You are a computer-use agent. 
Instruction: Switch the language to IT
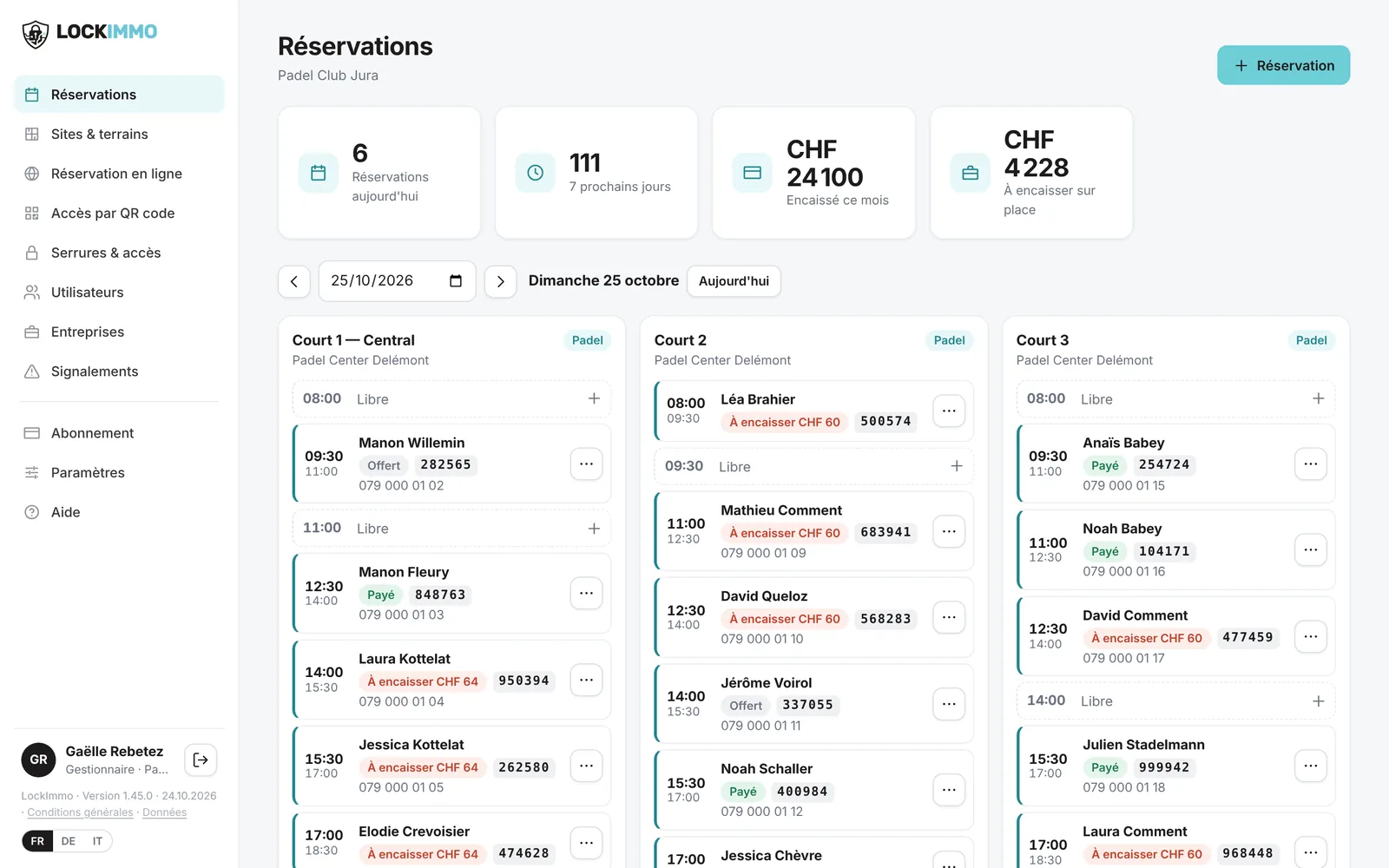point(97,841)
